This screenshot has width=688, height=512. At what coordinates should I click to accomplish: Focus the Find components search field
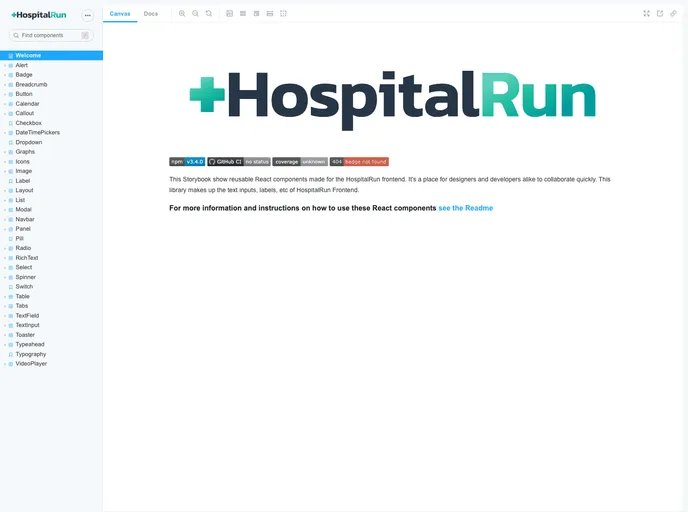coord(51,35)
